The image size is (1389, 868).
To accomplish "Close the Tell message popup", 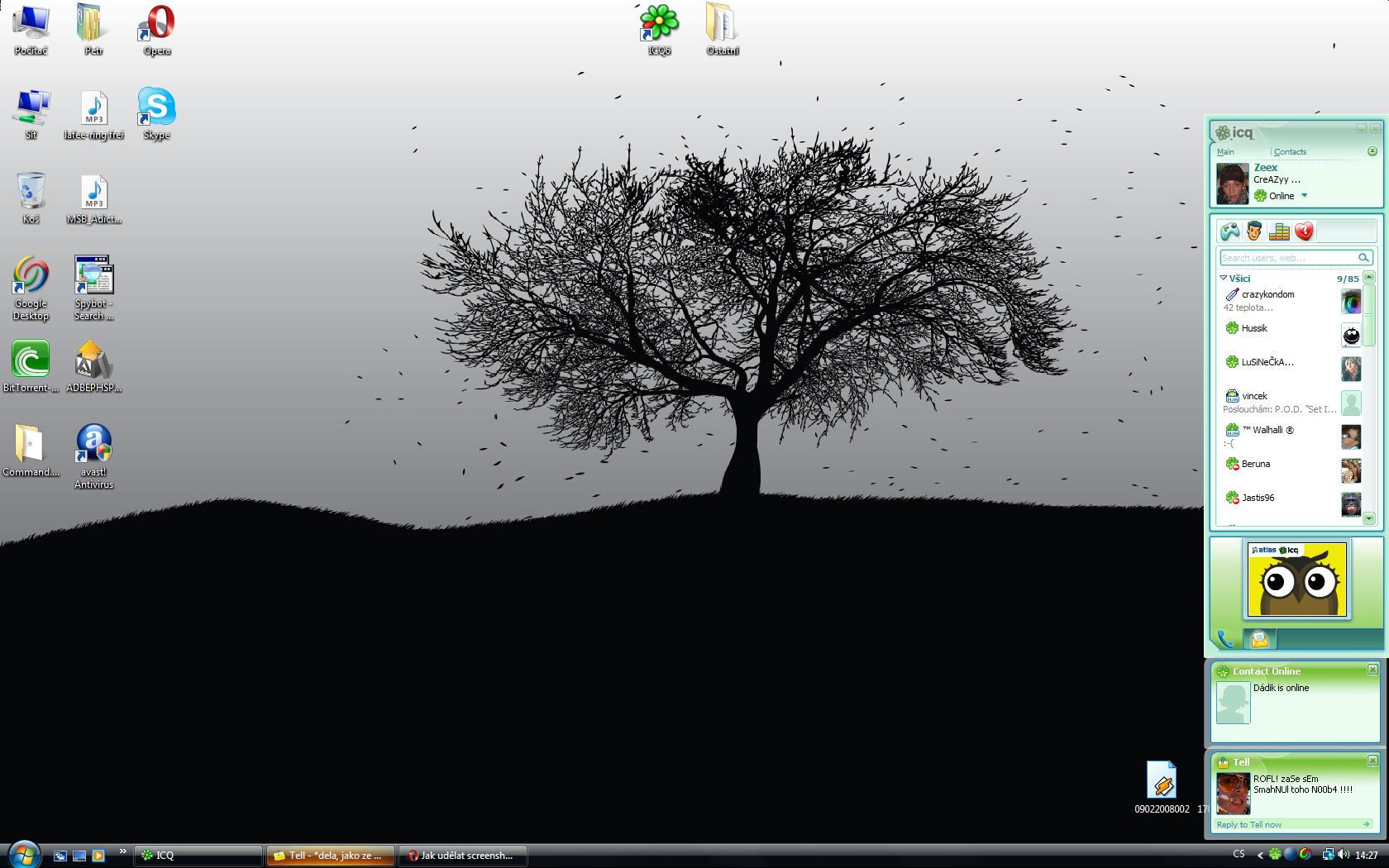I will [x=1372, y=761].
